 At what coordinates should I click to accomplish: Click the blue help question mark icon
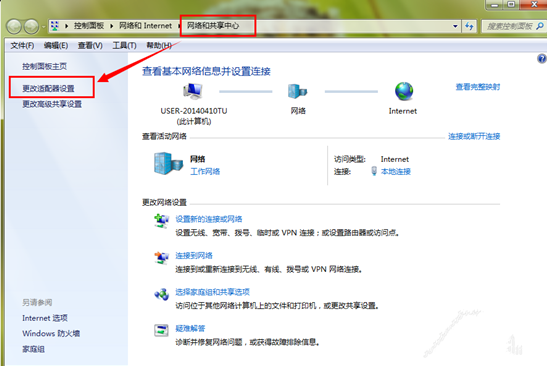[x=542, y=59]
